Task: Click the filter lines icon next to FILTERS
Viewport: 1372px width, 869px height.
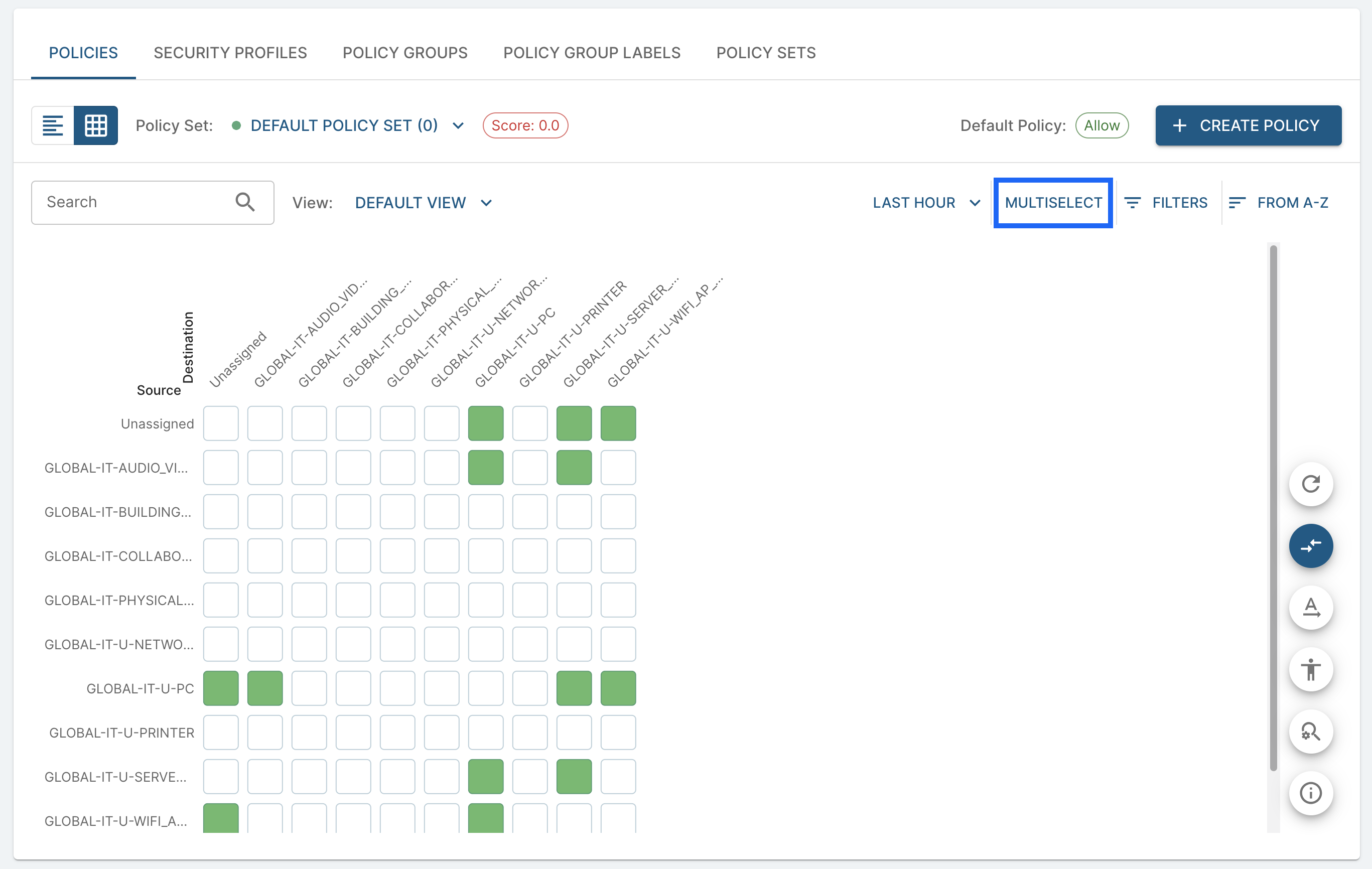Action: click(x=1132, y=203)
